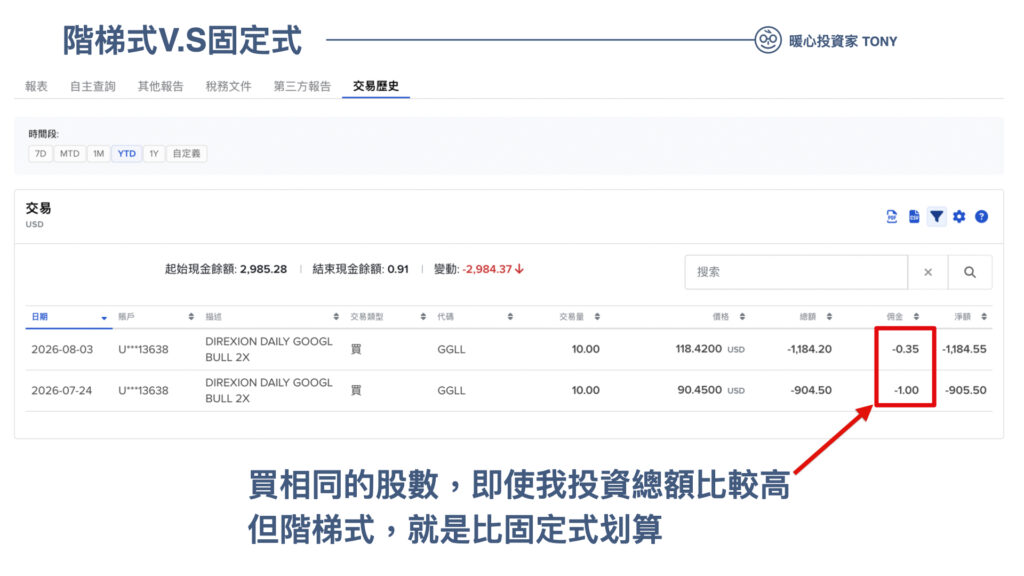Click the 2026-07-24 date cell

coord(61,391)
